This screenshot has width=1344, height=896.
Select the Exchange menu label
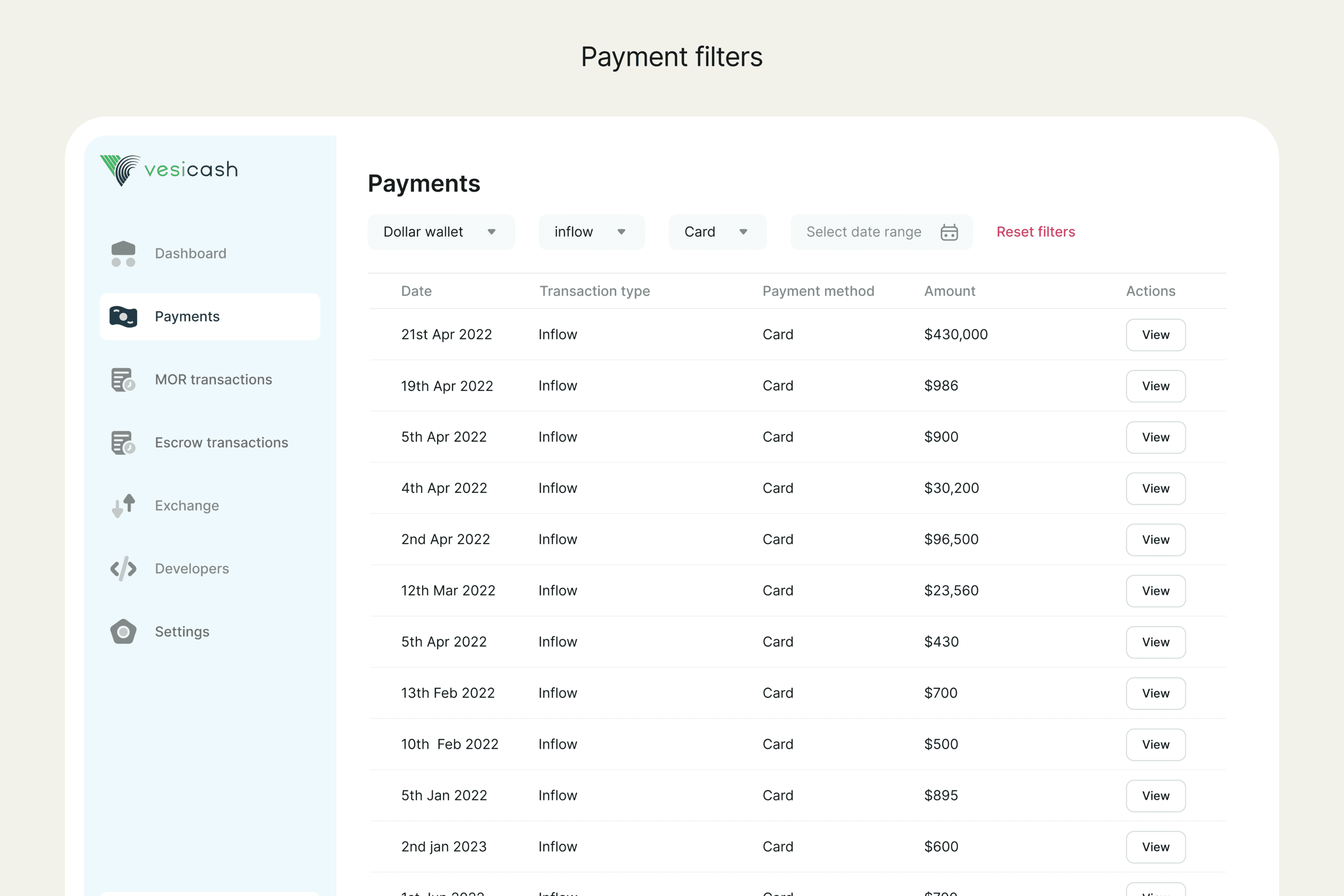(x=187, y=506)
